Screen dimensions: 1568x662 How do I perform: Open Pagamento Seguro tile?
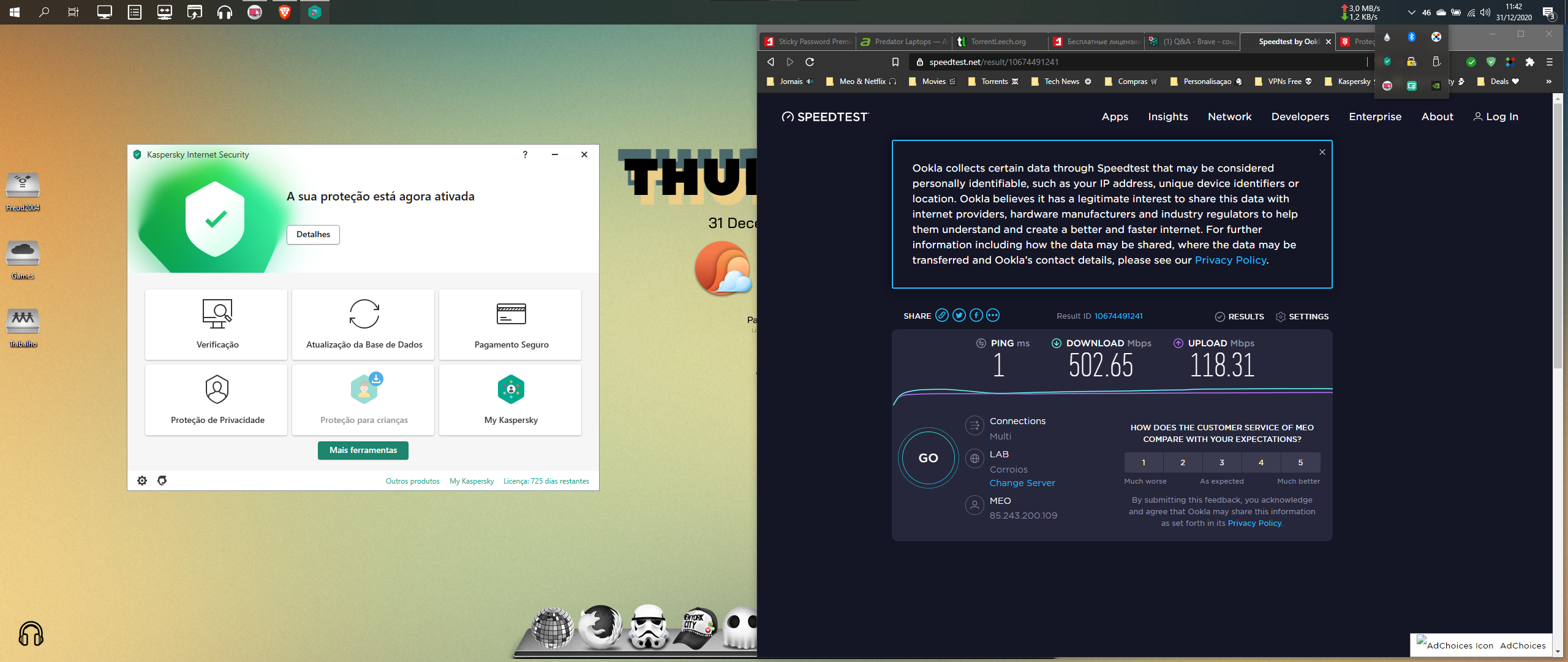pyautogui.click(x=510, y=324)
